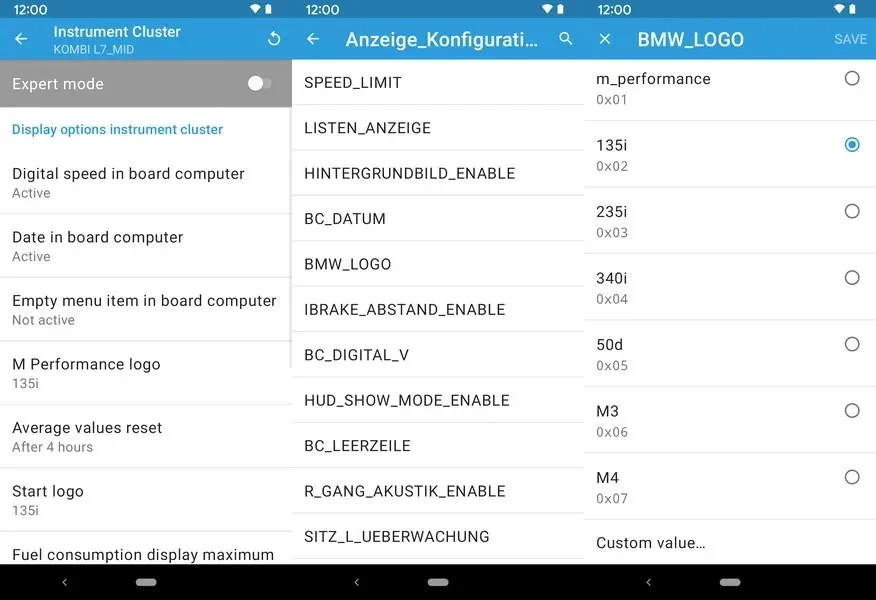Open the BC_DATUM parameter
Viewport: 876px width, 600px height.
[x=437, y=218]
